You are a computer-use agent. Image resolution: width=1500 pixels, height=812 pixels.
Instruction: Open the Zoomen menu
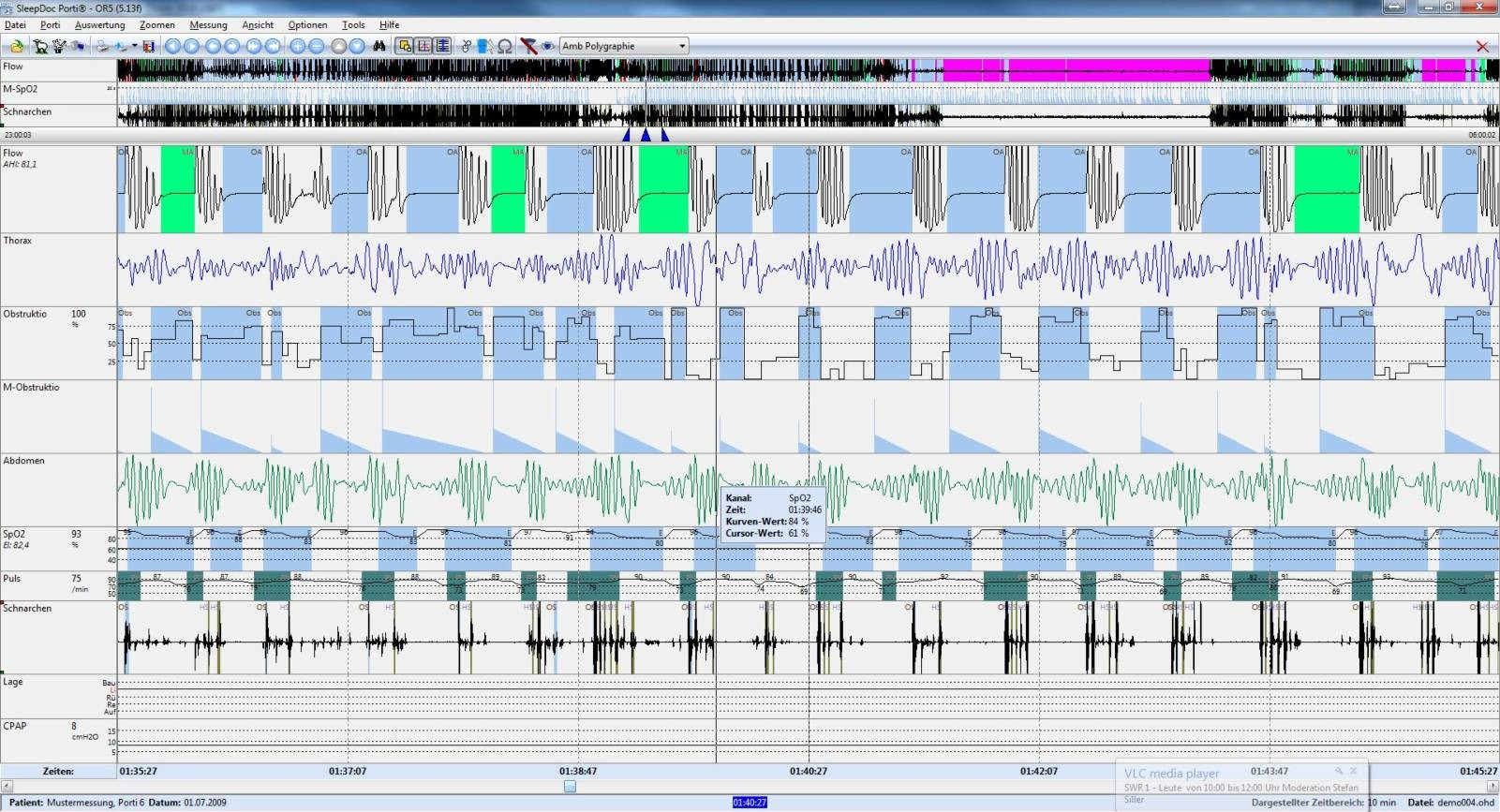point(157,24)
